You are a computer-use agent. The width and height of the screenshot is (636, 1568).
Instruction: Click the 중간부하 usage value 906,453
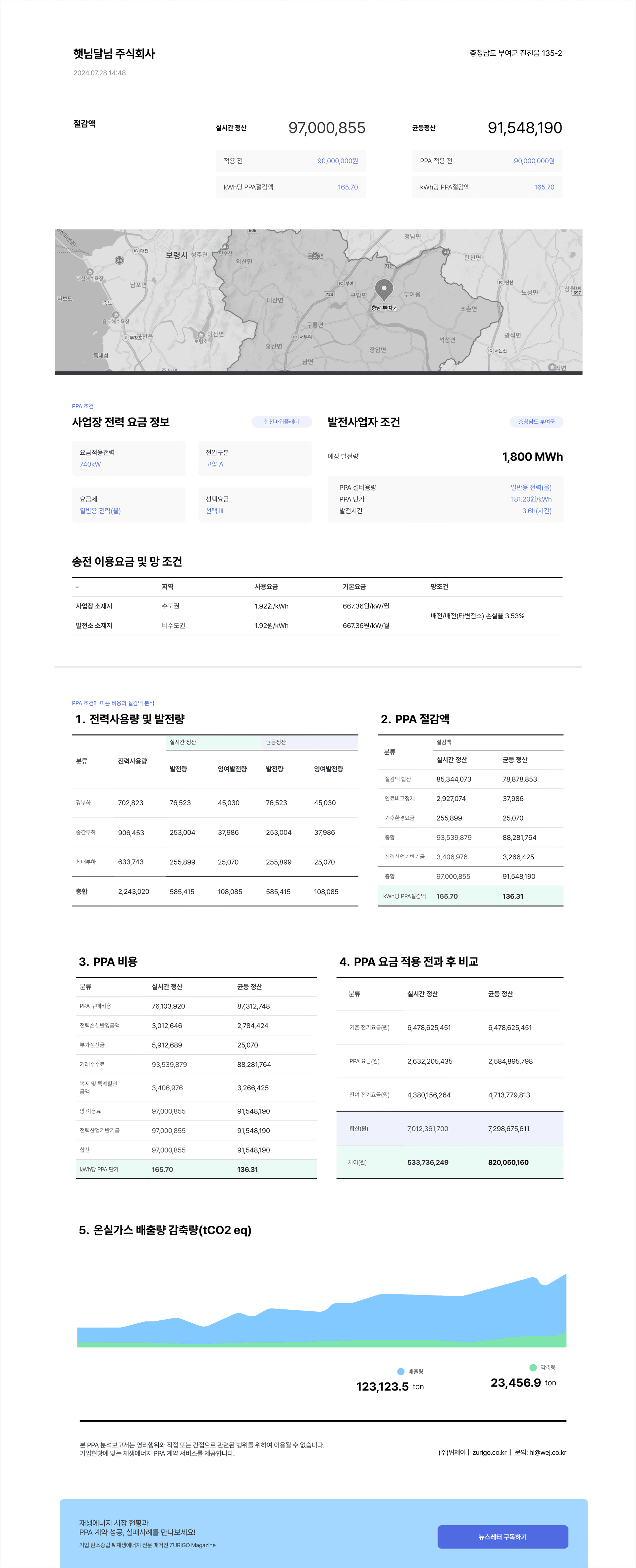131,833
